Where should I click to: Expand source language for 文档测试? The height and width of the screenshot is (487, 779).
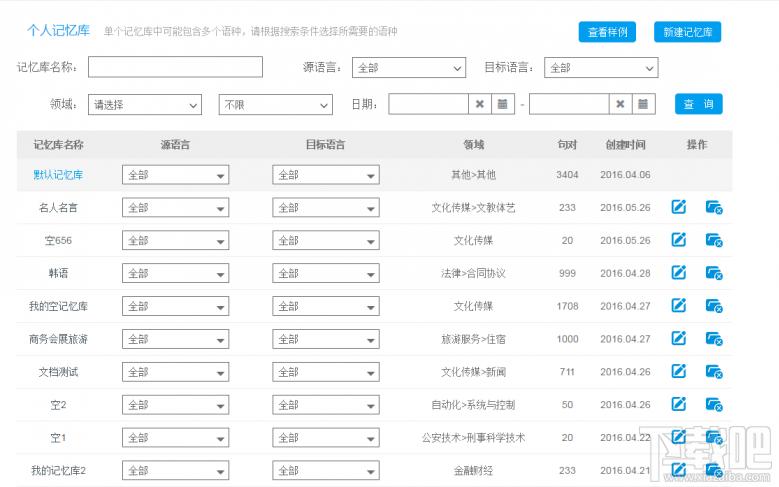click(175, 372)
